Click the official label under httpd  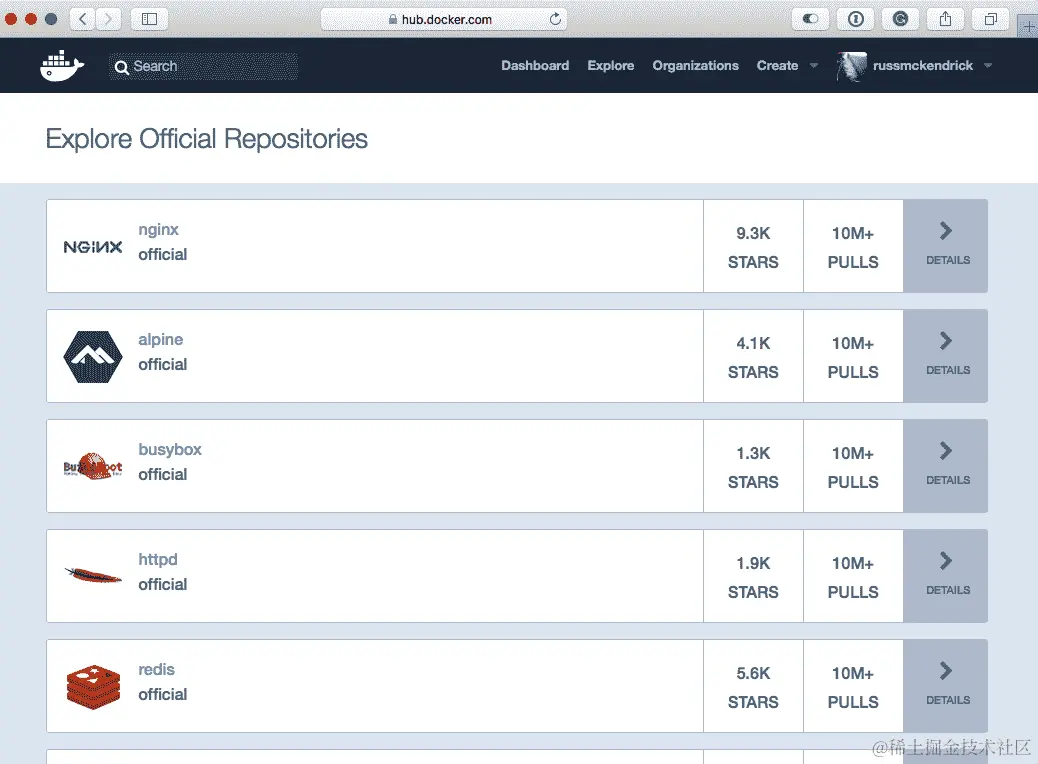tap(163, 584)
